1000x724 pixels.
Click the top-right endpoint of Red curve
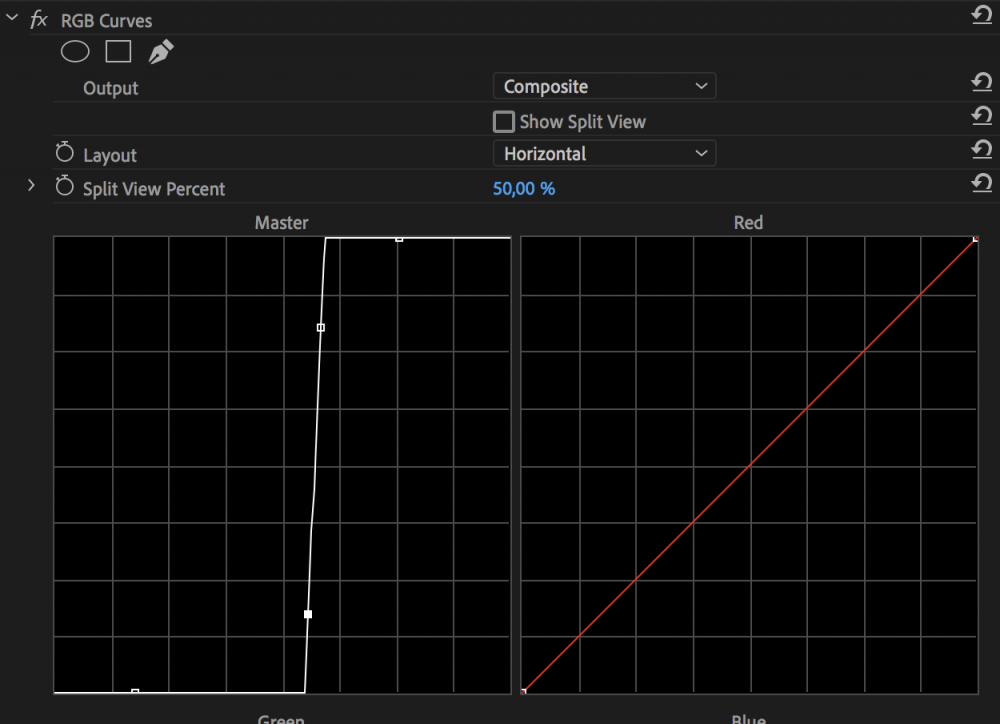975,239
